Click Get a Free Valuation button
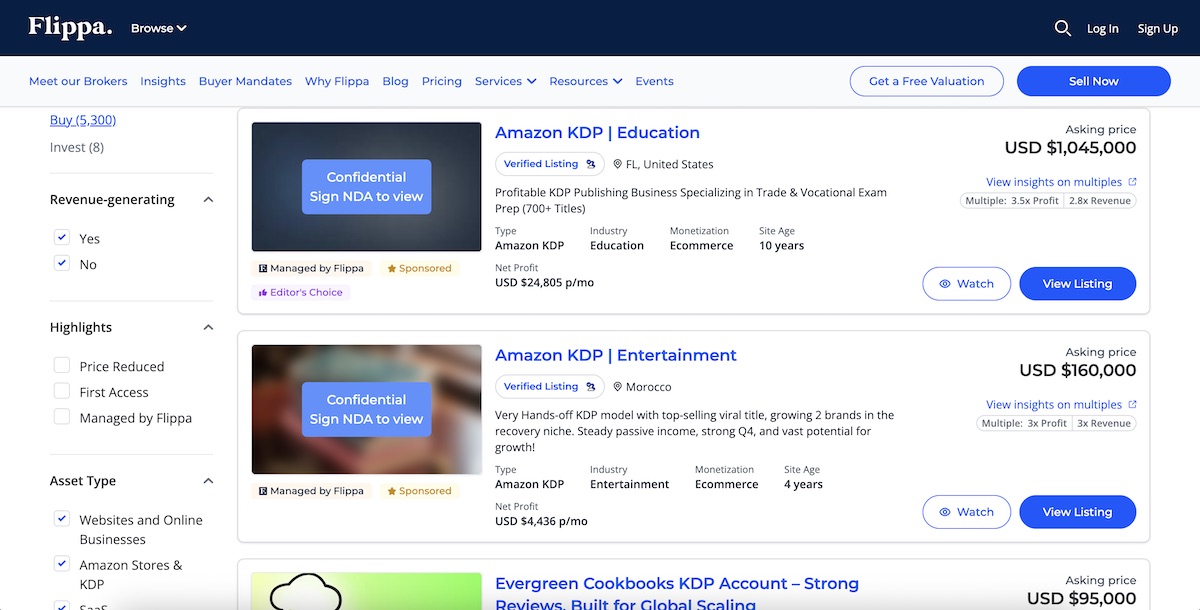Viewport: 1200px width, 610px height. click(927, 81)
